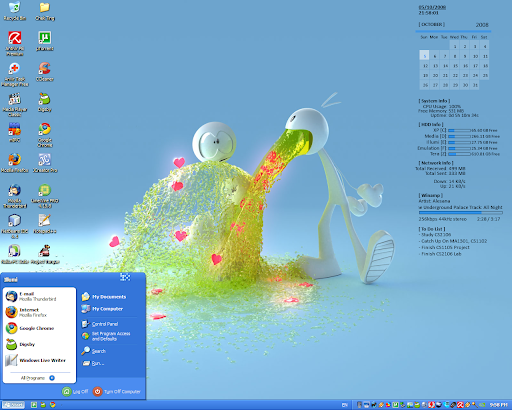Viewport: 512px width, 410px height.
Task: Open Internet Mozilla Firefox in Start menu
Action: point(39,312)
